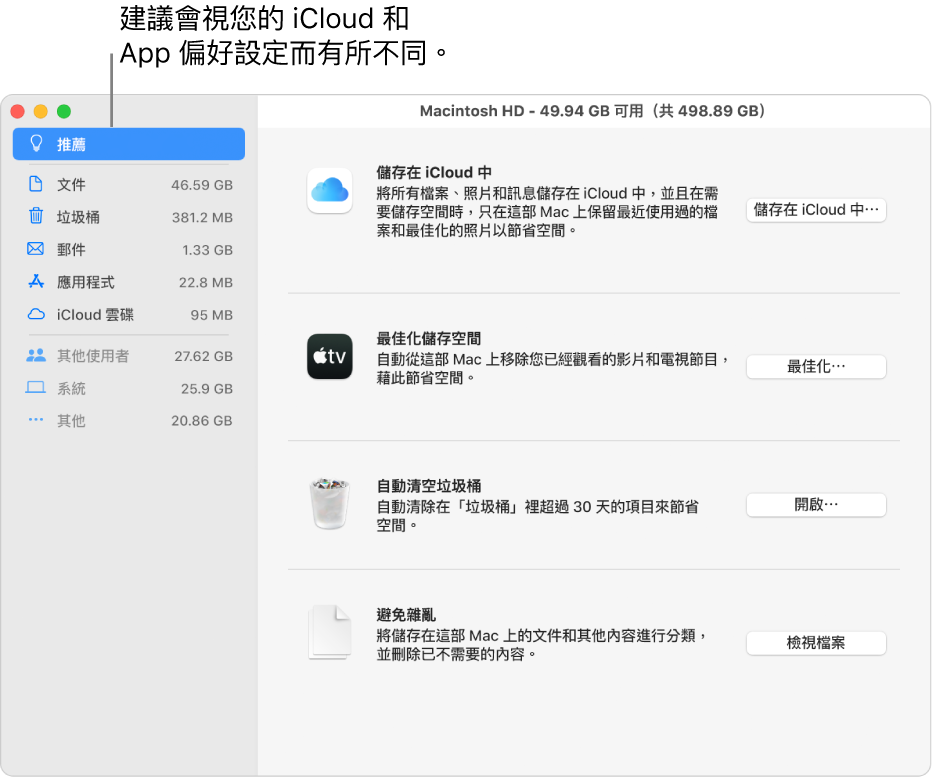The width and height of the screenshot is (934, 777).
Task: Open the 郵件 category in sidebar
Action: click(129, 250)
